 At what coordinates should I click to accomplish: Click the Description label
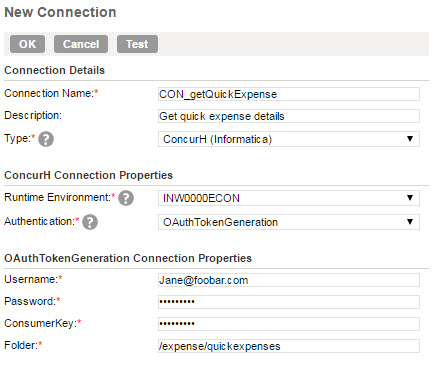[33, 116]
